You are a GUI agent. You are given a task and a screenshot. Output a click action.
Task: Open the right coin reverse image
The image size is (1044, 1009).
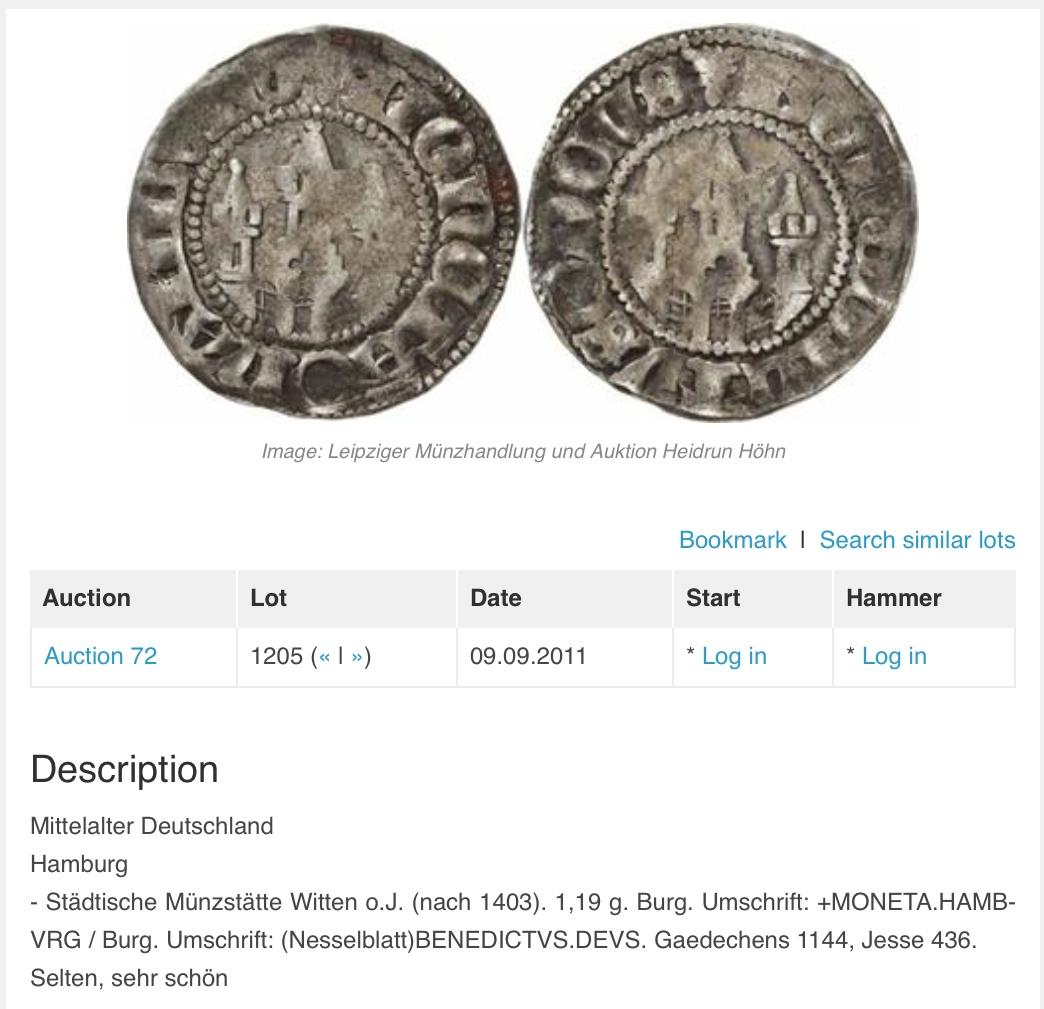[x=722, y=222]
